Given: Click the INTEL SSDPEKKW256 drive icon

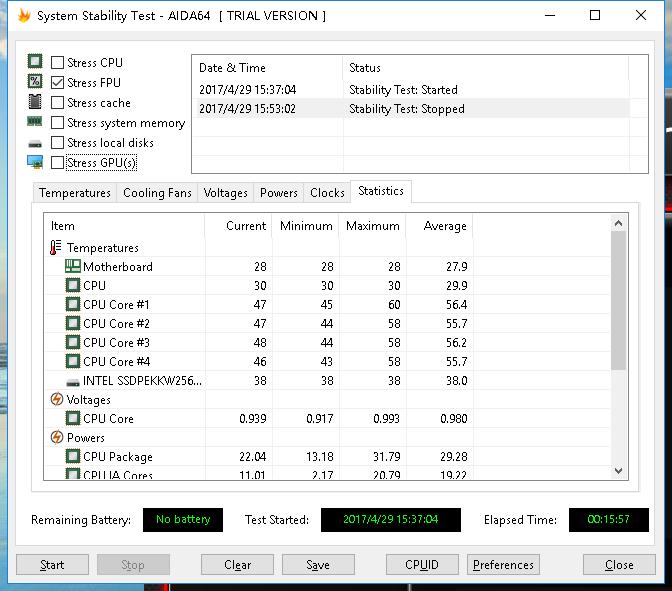Looking at the screenshot, I should pyautogui.click(x=73, y=381).
